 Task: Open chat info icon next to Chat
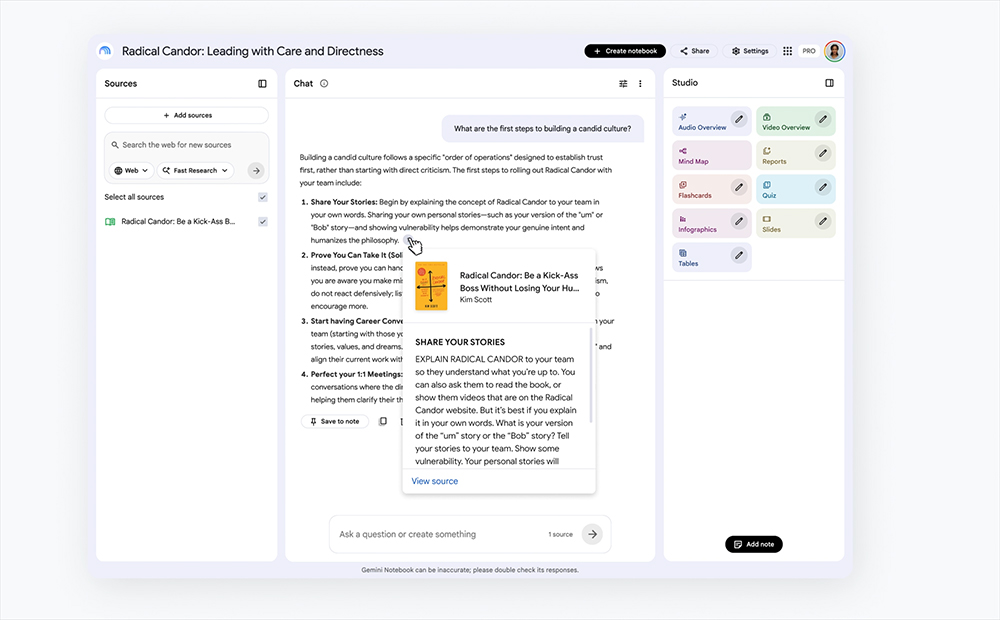(x=324, y=84)
